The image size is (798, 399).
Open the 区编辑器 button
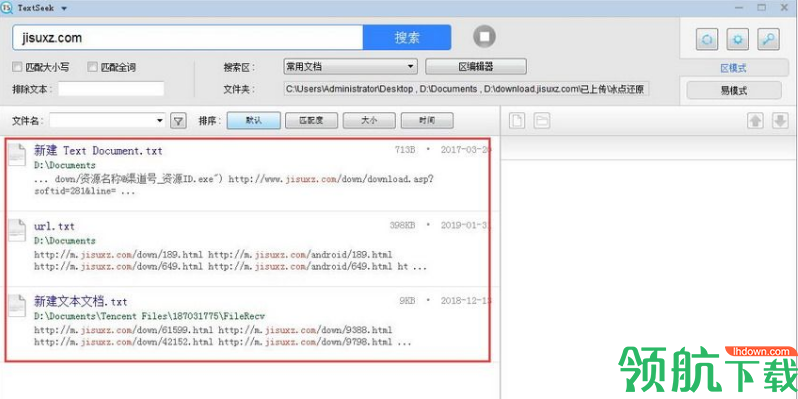(x=476, y=67)
